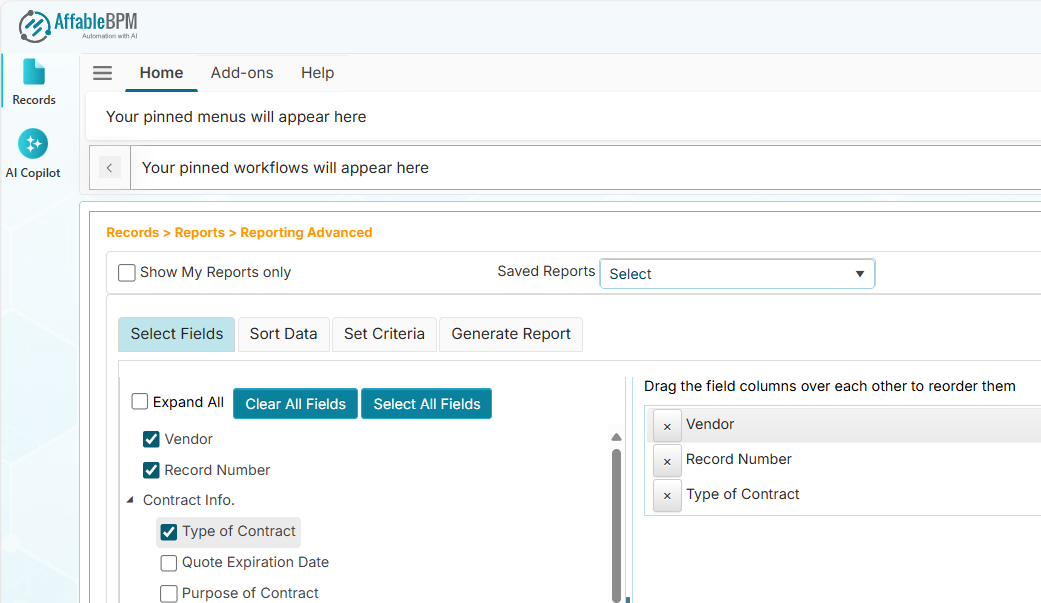Open the Help menu
Screen dimensions: 1041x603
point(317,72)
